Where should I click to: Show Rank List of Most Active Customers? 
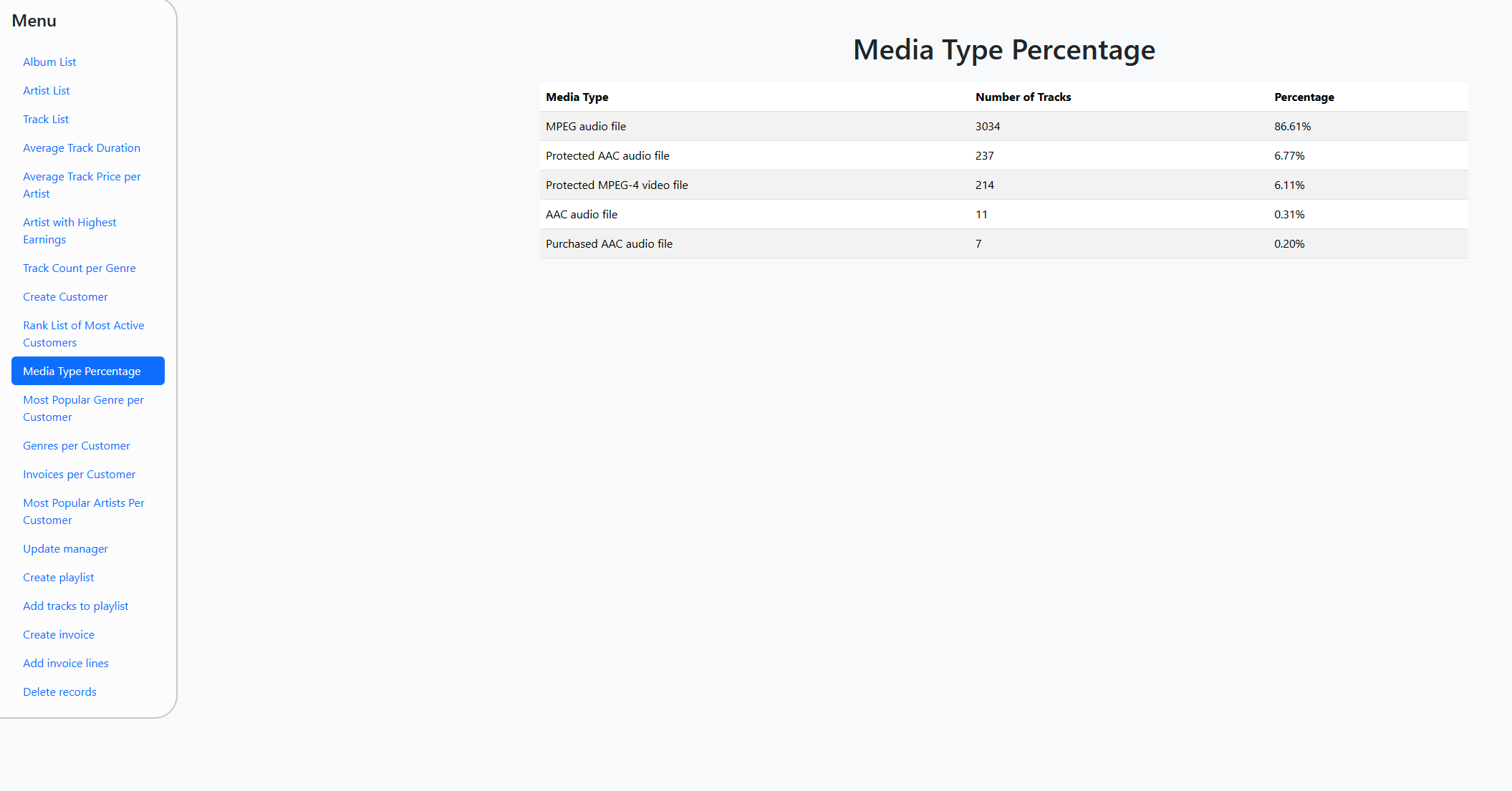tap(83, 334)
